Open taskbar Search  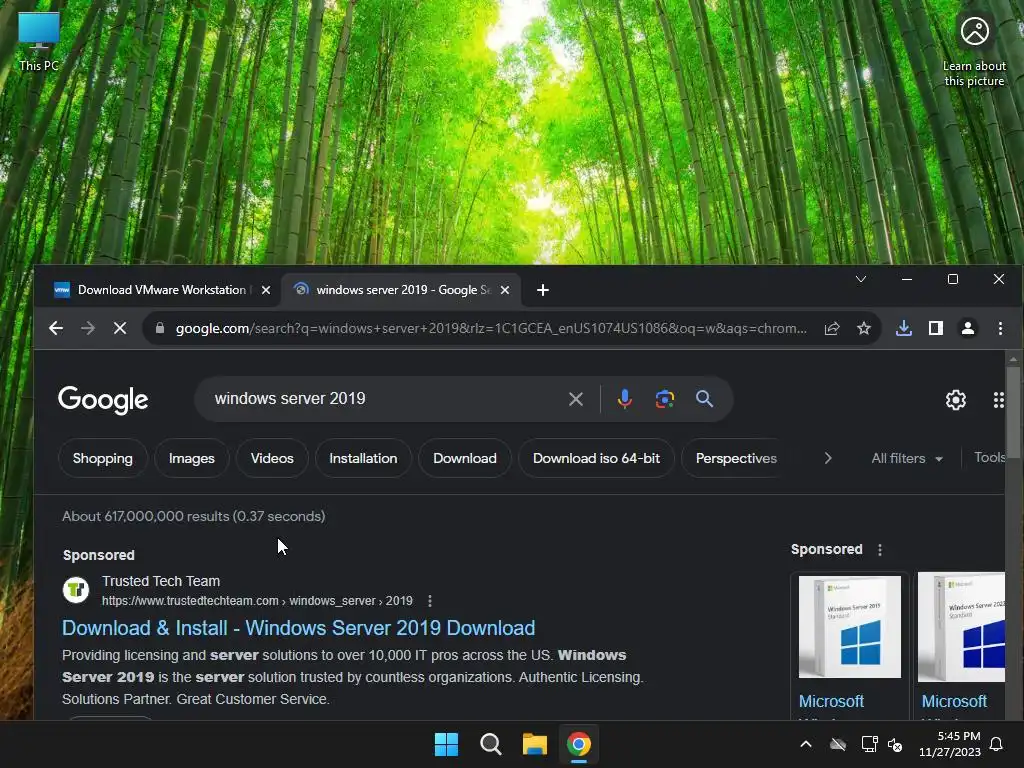(490, 744)
